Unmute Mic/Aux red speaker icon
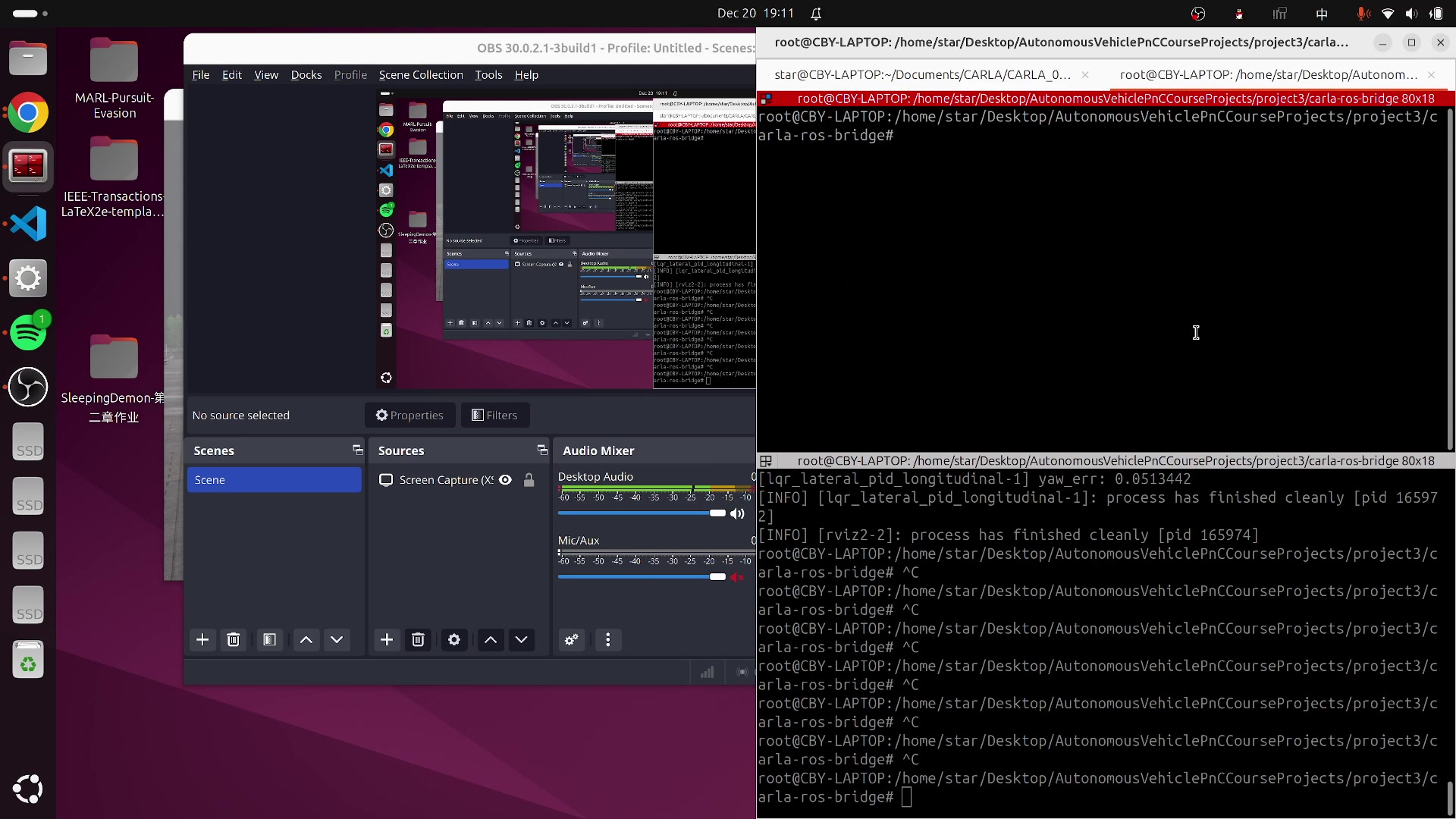 [737, 577]
